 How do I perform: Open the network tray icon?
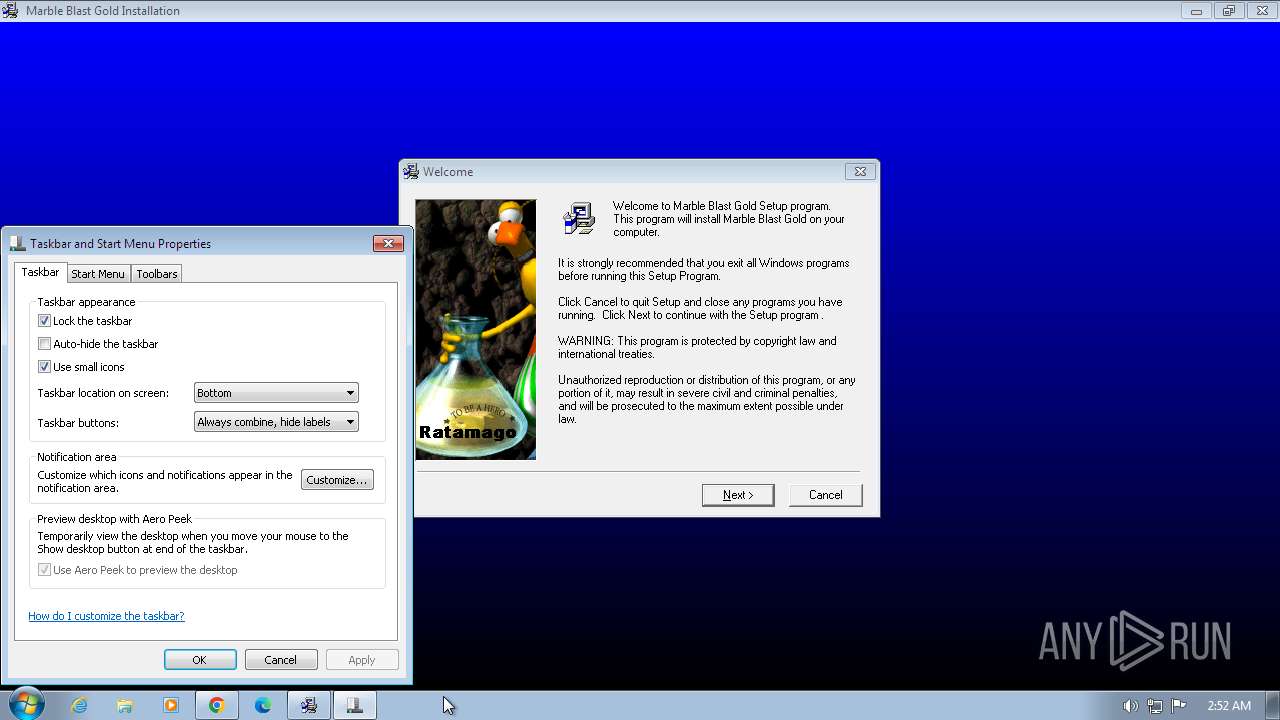pos(1154,706)
